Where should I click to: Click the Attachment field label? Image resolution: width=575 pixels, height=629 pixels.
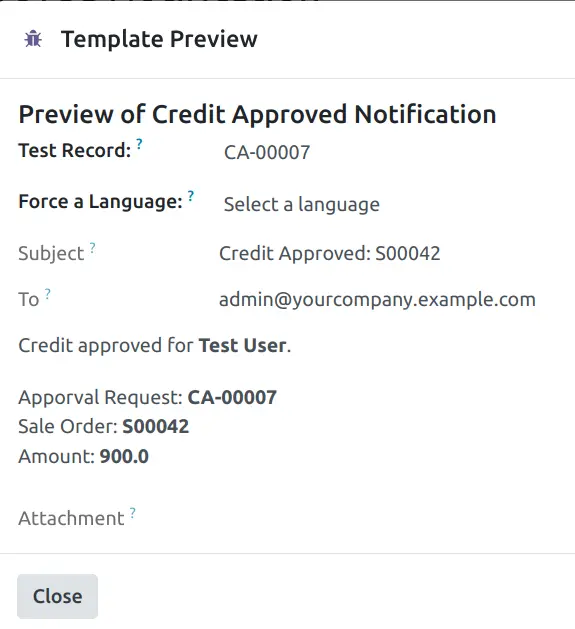click(71, 518)
